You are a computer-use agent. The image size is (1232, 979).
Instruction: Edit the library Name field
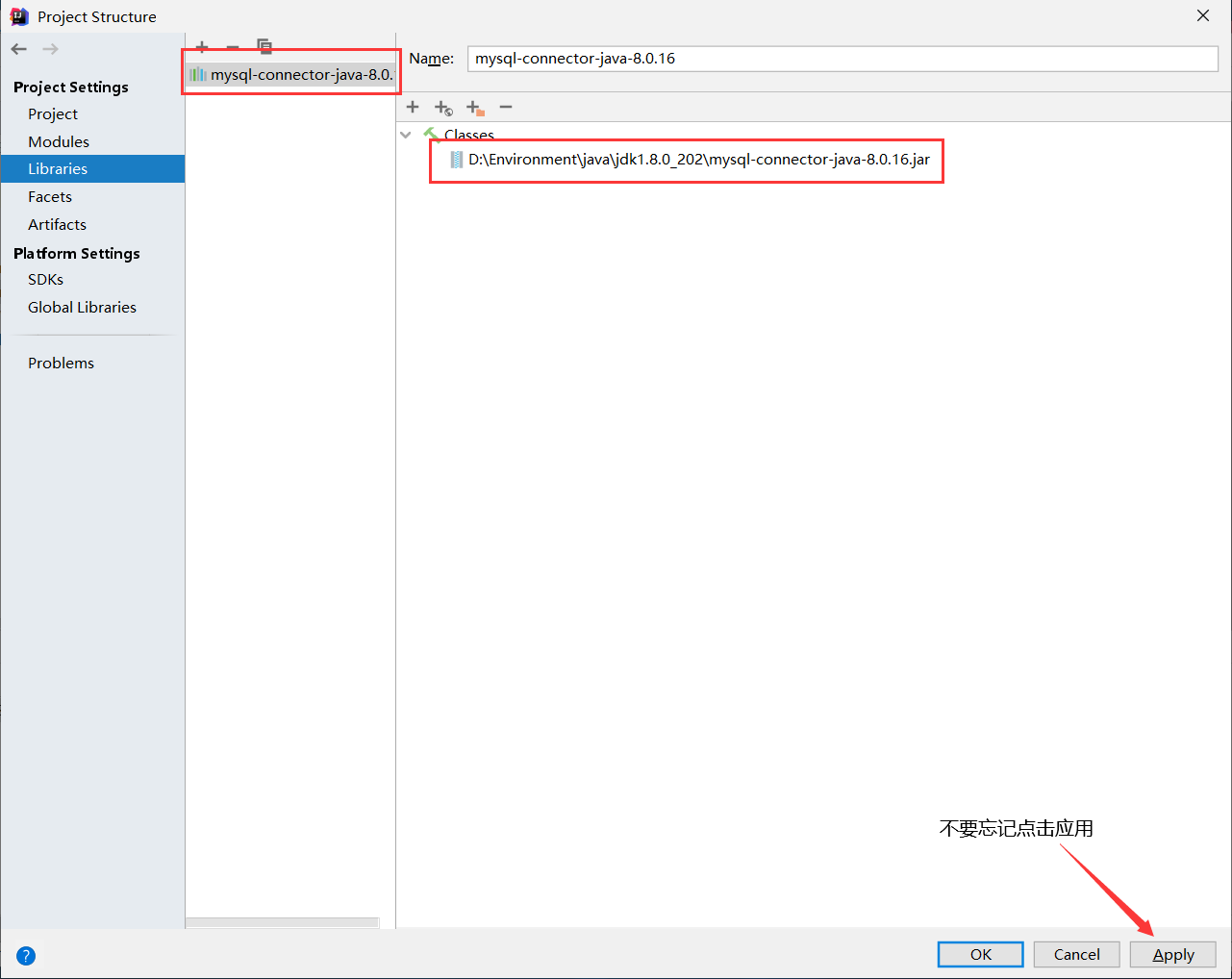842,59
